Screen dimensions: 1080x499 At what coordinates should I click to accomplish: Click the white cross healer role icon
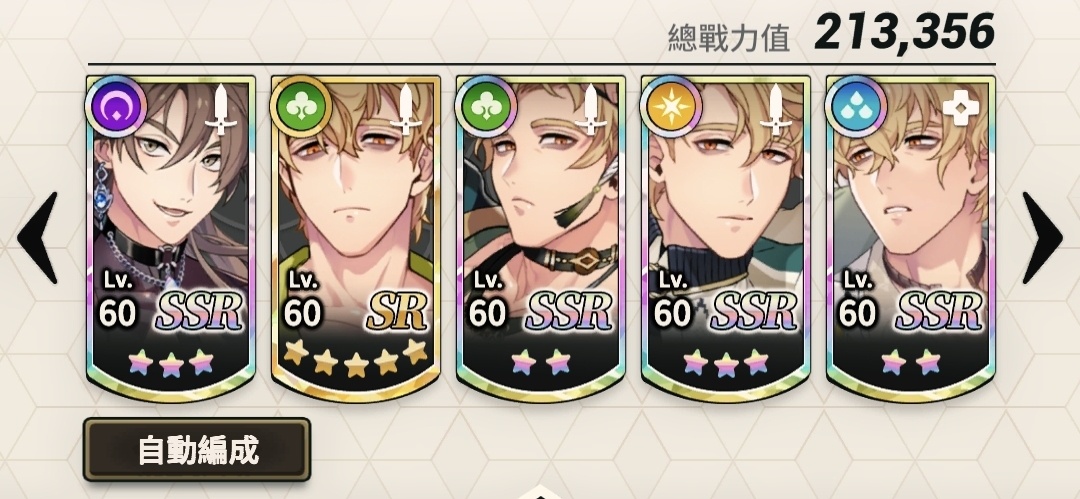(x=961, y=109)
